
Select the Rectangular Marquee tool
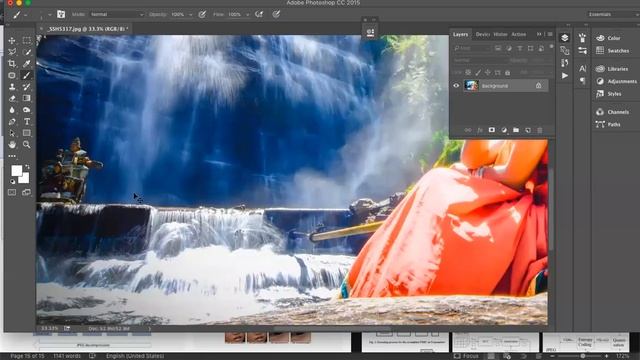coord(27,40)
